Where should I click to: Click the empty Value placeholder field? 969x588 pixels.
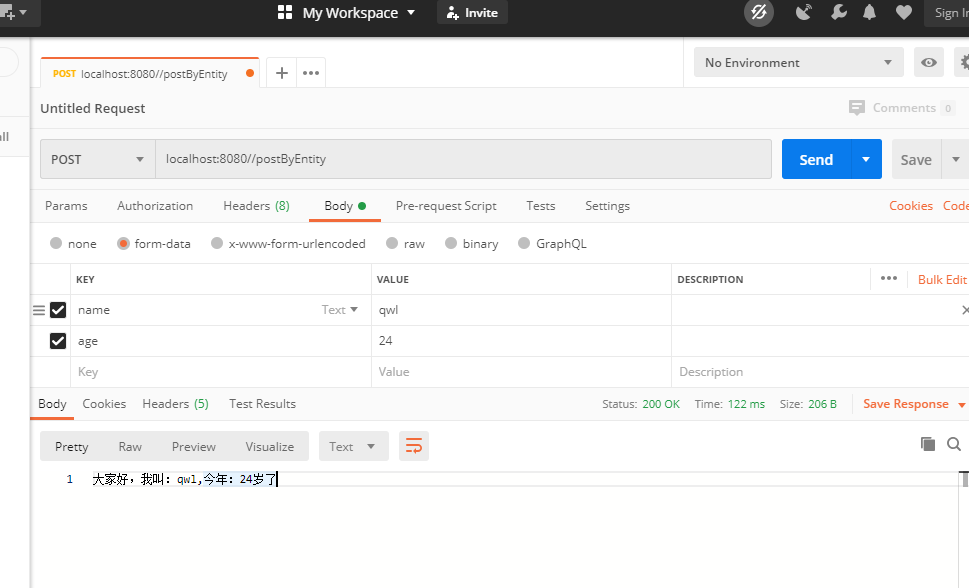[521, 372]
